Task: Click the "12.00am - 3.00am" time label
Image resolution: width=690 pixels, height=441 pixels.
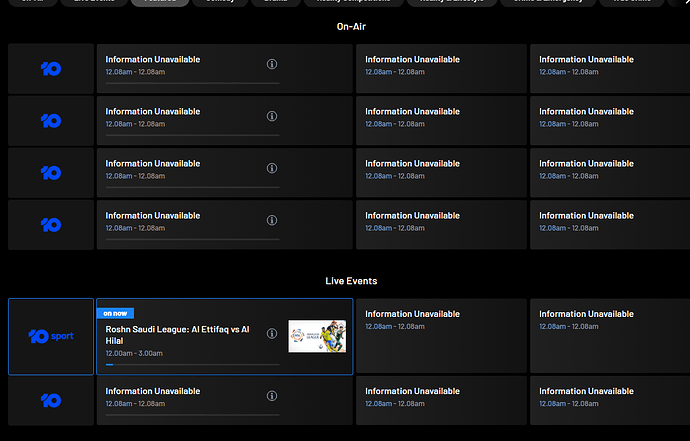Action: tap(134, 353)
